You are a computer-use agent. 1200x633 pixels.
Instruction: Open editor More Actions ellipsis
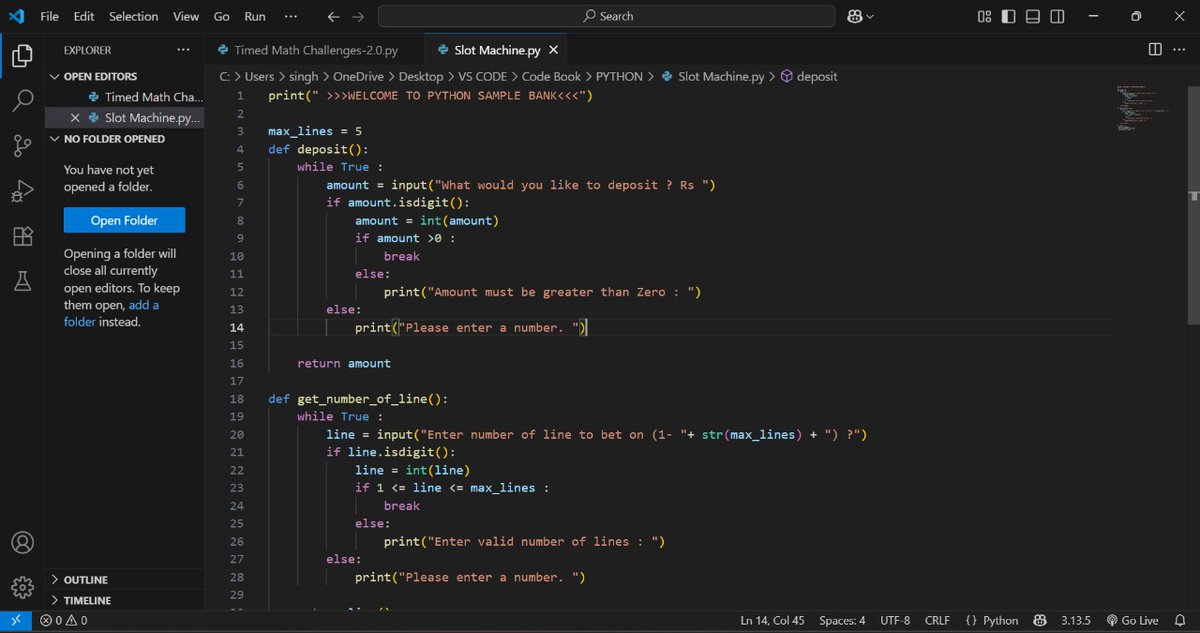tap(1179, 50)
